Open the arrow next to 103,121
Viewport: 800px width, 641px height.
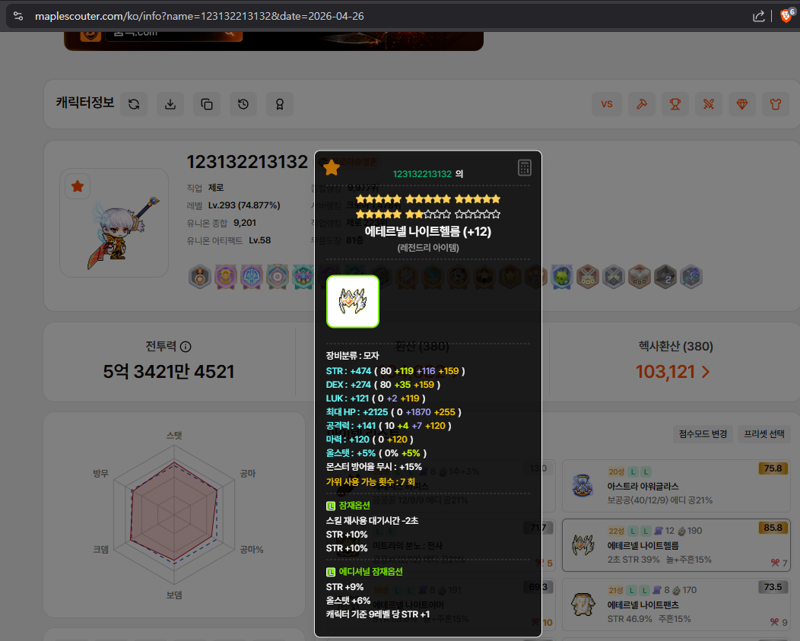pyautogui.click(x=706, y=372)
